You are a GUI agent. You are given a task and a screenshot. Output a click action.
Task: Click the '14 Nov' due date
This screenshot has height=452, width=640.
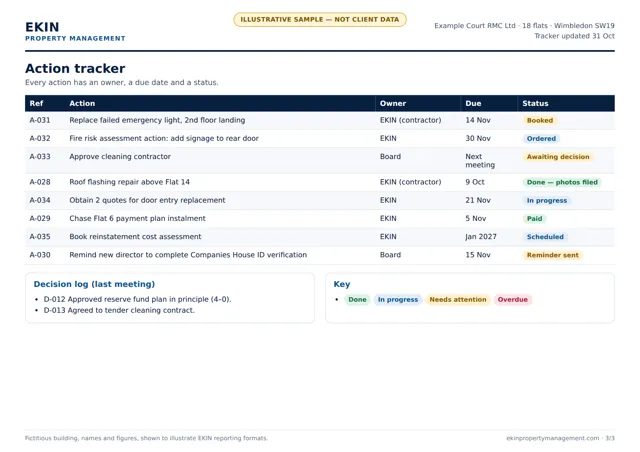pyautogui.click(x=478, y=120)
